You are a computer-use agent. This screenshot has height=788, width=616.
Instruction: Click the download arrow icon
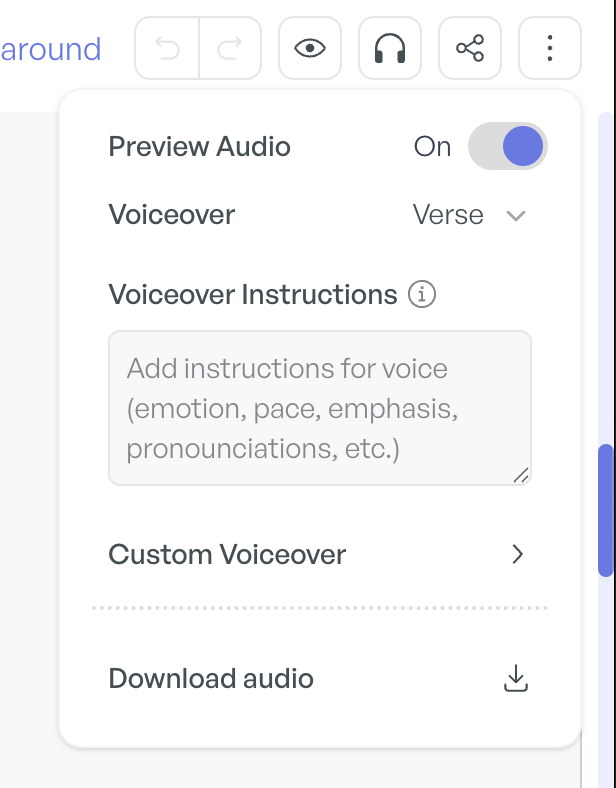pos(516,678)
